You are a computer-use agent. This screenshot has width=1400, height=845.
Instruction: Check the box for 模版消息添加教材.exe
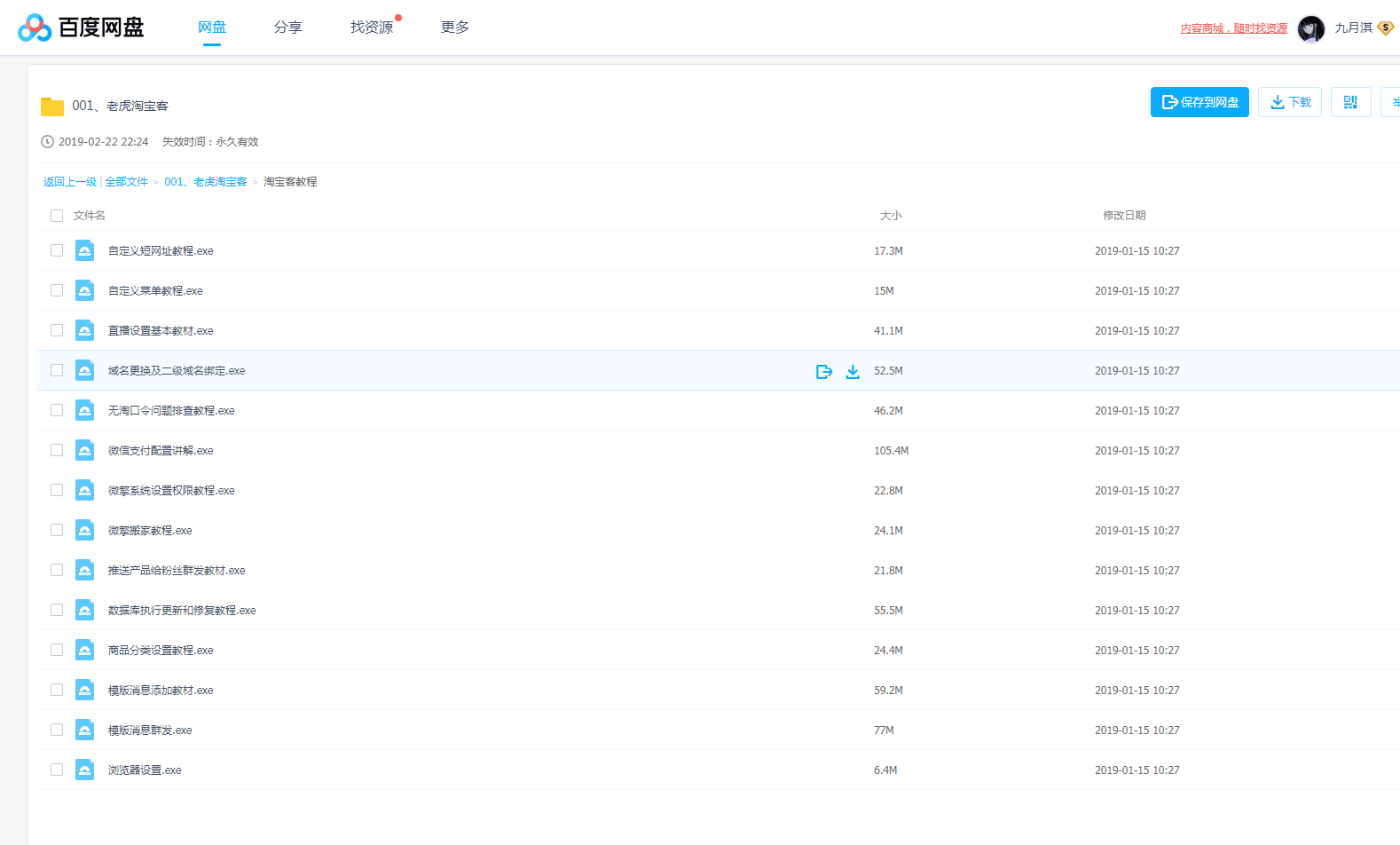pyautogui.click(x=57, y=690)
